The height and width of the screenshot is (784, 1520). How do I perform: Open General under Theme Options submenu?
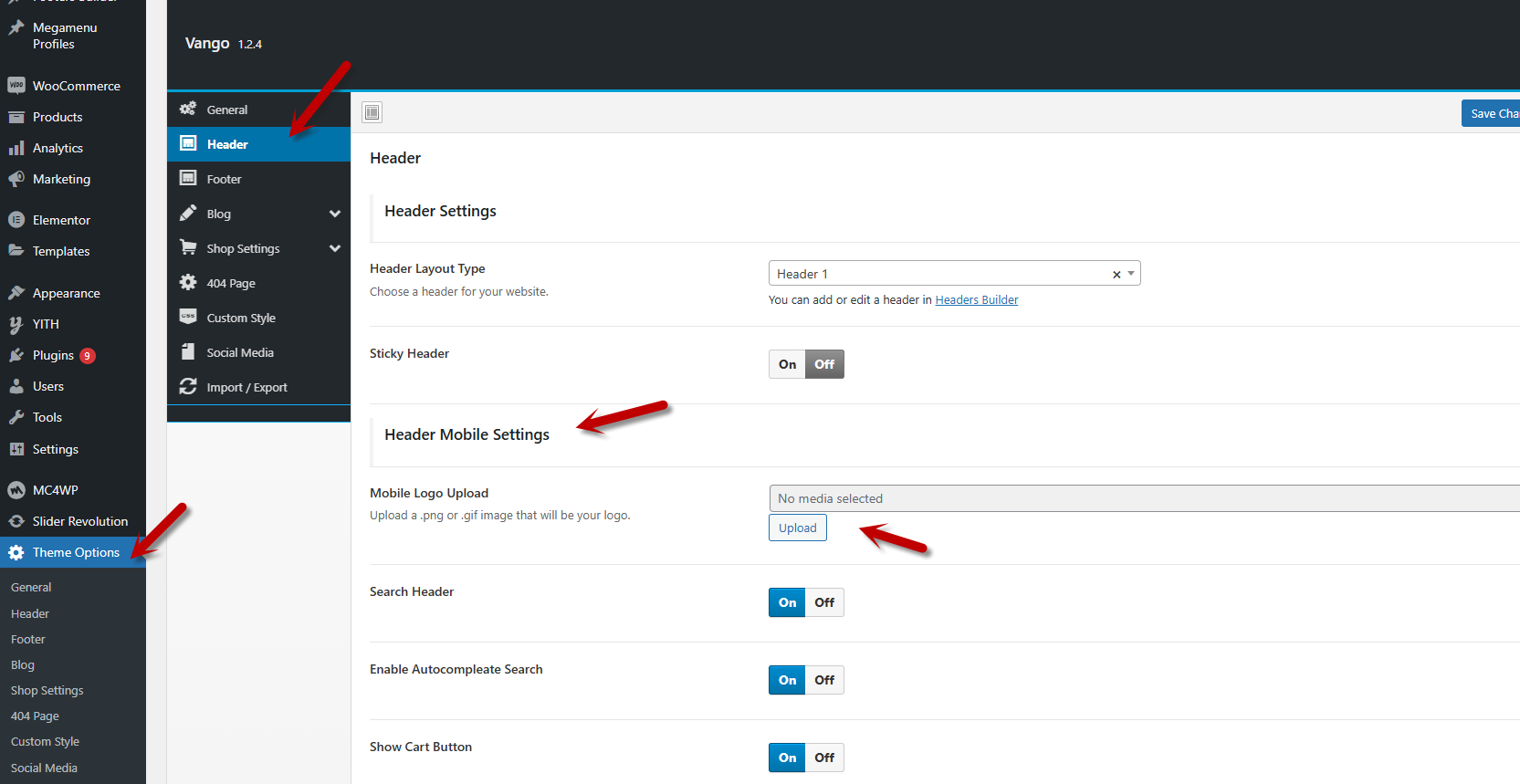(31, 588)
